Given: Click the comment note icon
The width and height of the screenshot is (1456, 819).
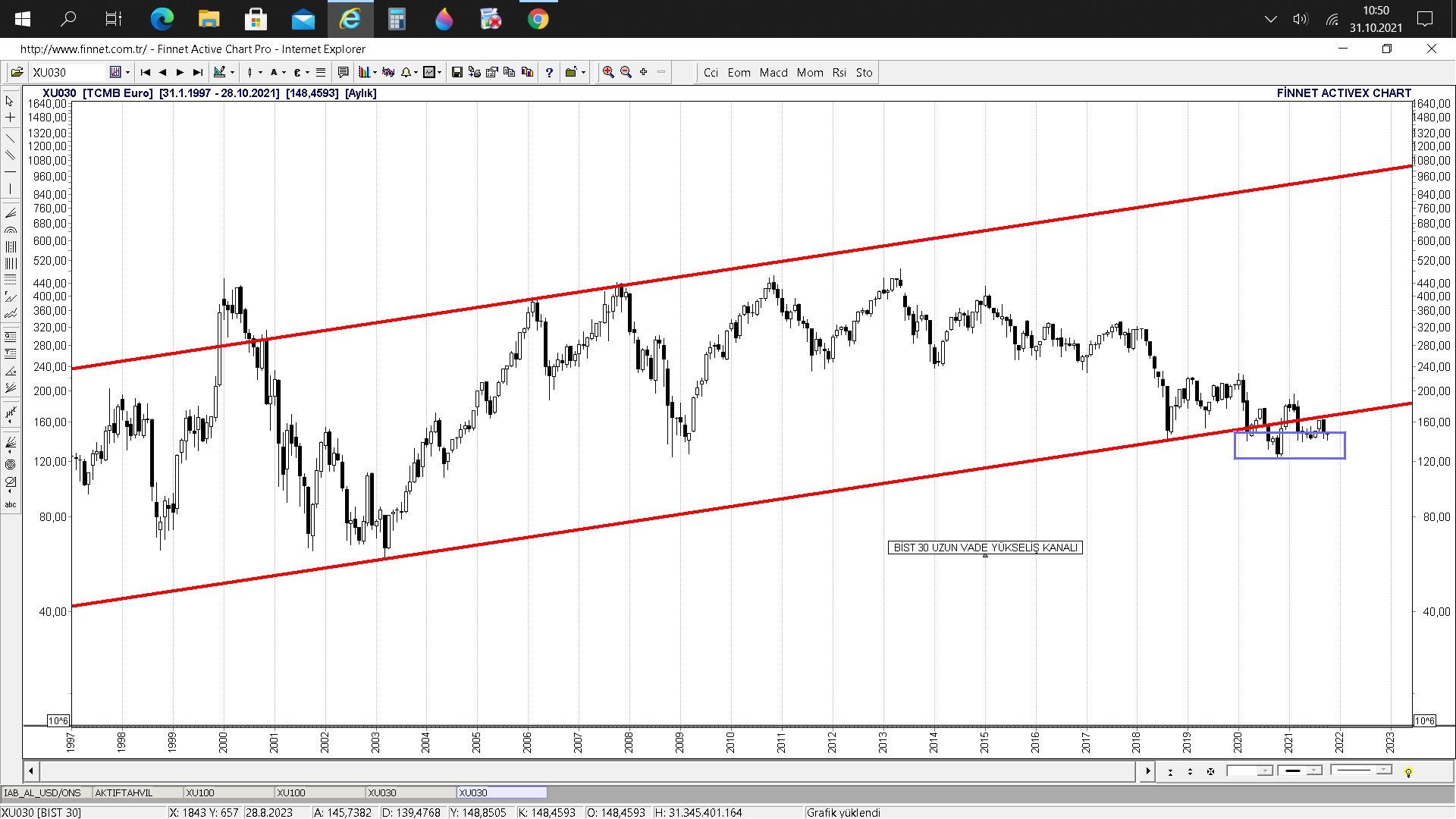Looking at the screenshot, I should tap(343, 73).
